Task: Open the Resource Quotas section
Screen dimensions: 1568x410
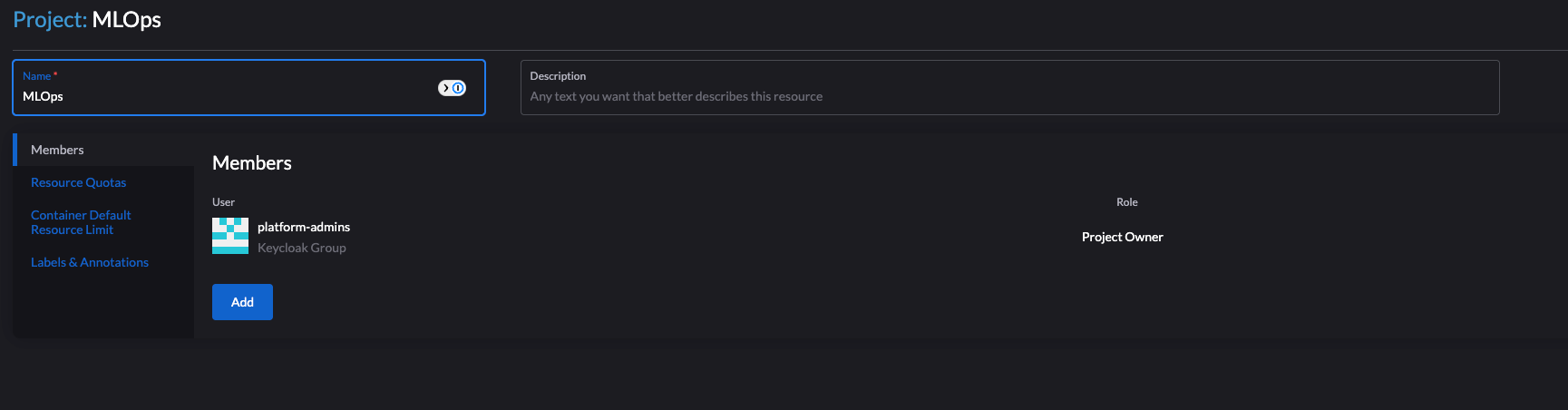Action: [x=78, y=182]
